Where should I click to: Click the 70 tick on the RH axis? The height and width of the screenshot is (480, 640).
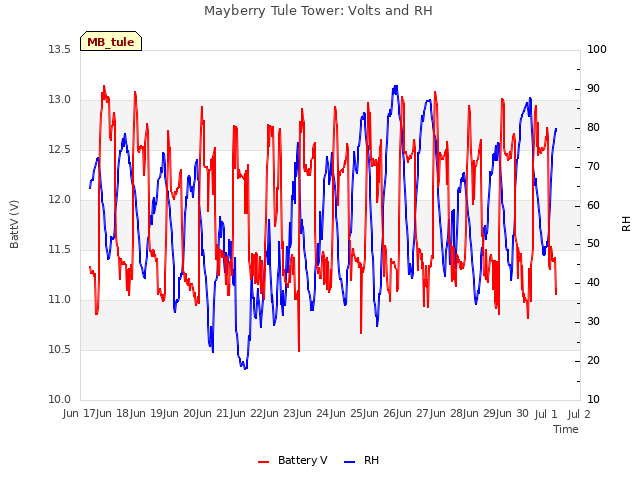tap(593, 167)
